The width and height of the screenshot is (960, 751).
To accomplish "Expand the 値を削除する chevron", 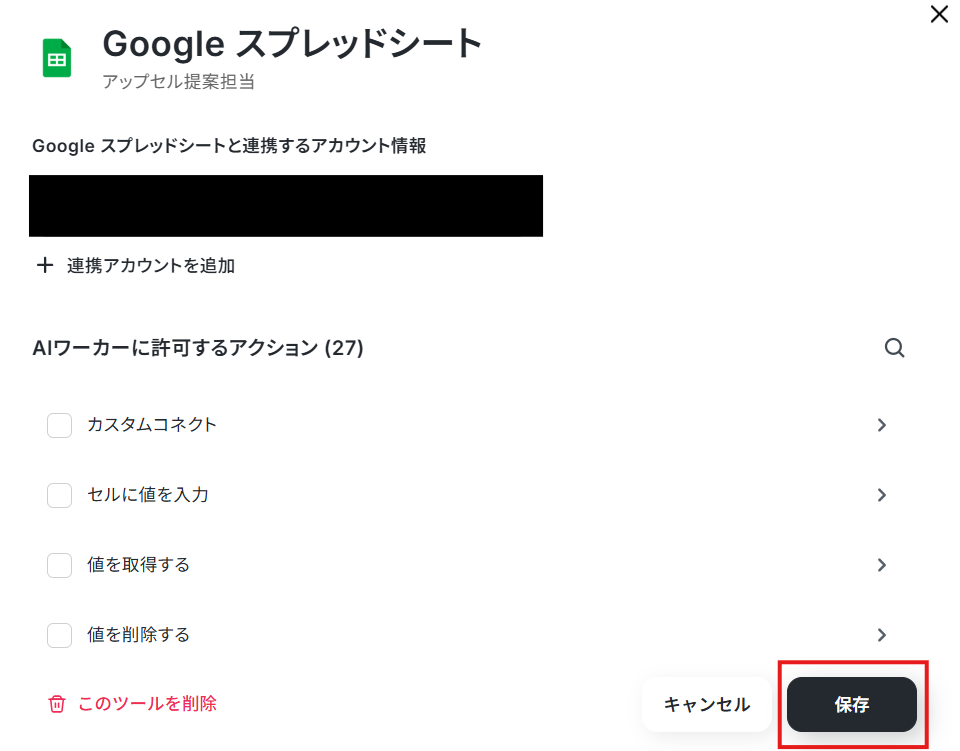I will pyautogui.click(x=882, y=635).
